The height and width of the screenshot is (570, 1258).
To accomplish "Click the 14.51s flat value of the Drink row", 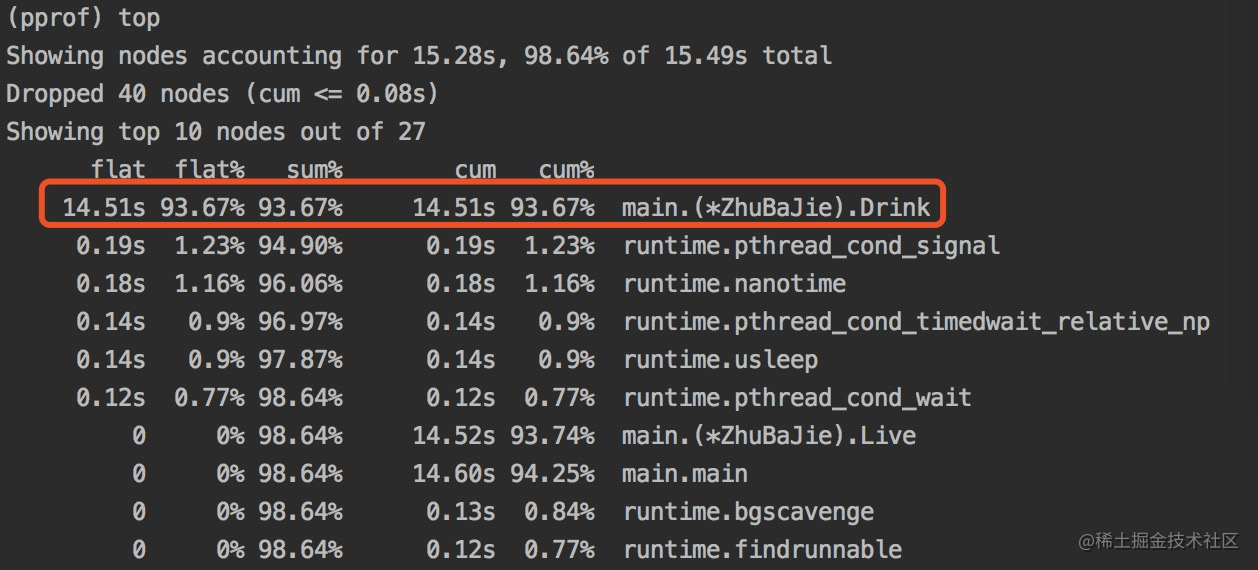I will (x=104, y=208).
